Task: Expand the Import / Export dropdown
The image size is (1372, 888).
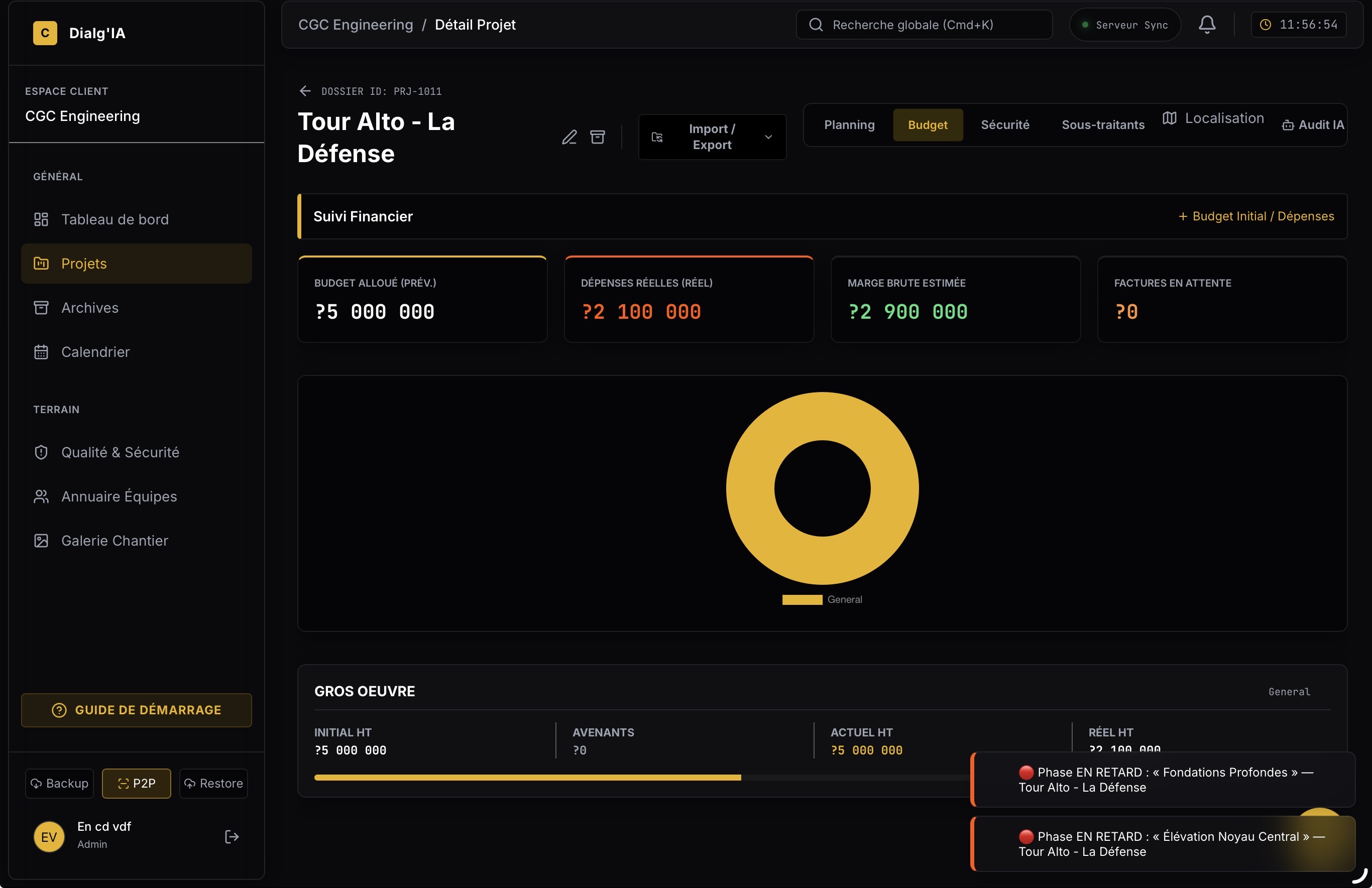Action: click(x=712, y=137)
